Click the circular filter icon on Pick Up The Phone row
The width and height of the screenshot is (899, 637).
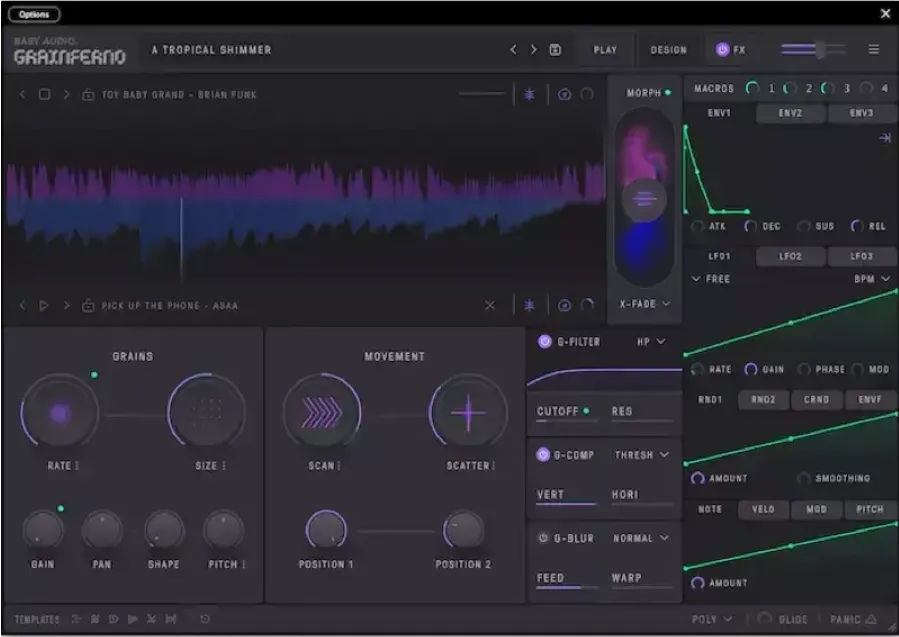point(564,306)
